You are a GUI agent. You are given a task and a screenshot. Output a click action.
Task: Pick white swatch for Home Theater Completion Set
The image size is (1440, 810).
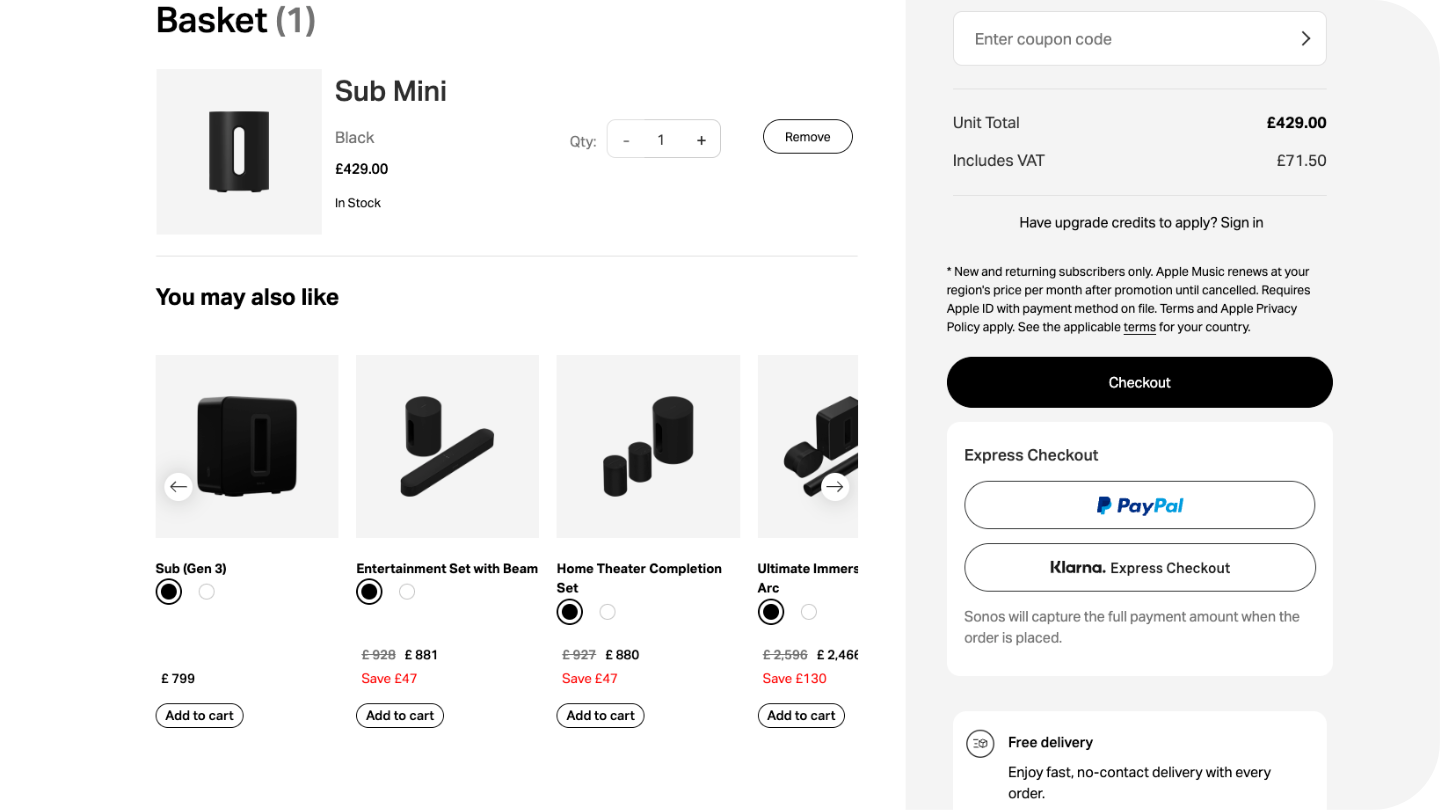(x=608, y=612)
